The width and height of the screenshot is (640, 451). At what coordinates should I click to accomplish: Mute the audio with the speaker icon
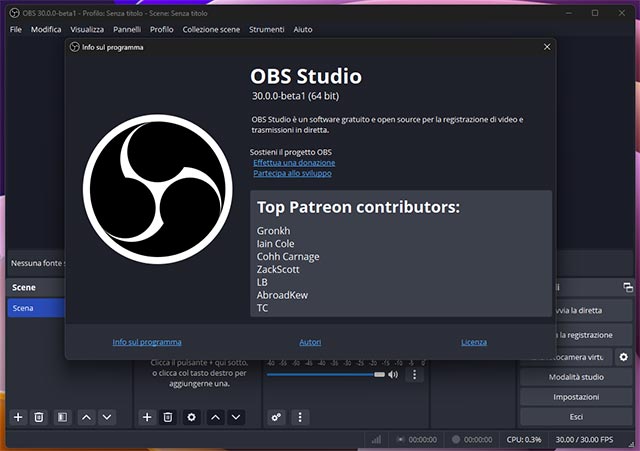pyautogui.click(x=393, y=375)
